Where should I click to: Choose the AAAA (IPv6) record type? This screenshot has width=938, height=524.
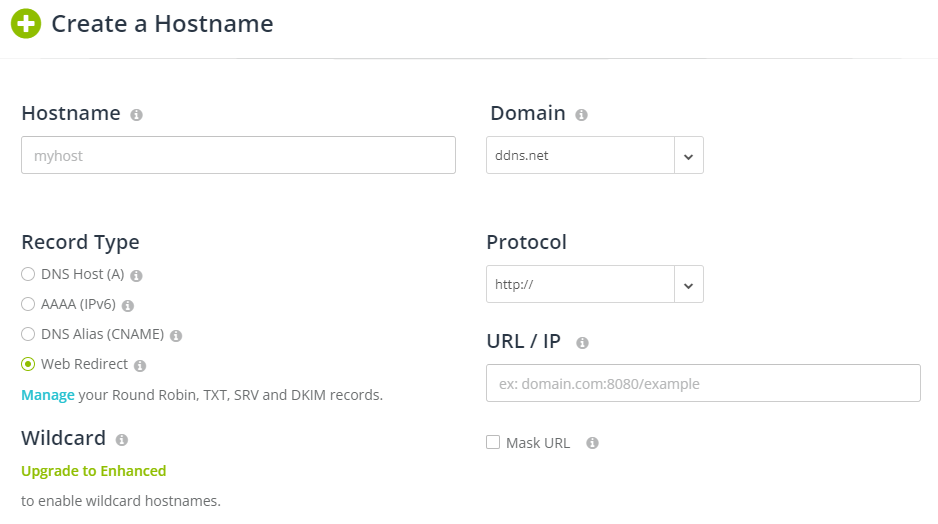coord(28,304)
